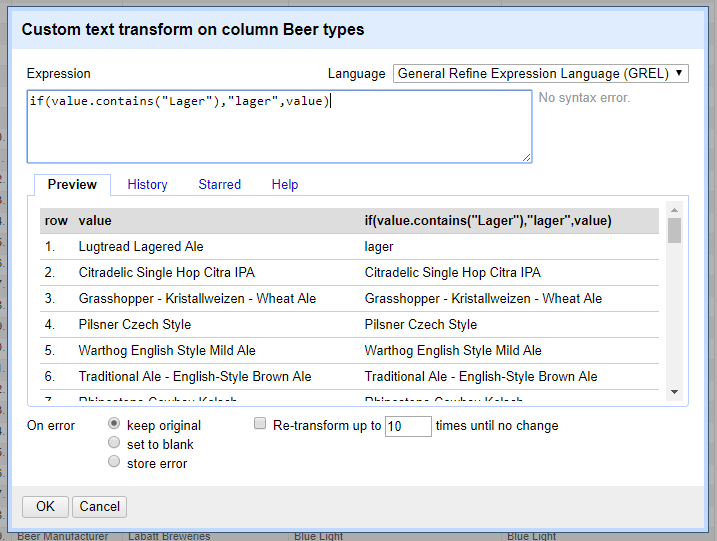Click inside the GREL expression text area
The height and width of the screenshot is (541, 717).
click(x=279, y=126)
